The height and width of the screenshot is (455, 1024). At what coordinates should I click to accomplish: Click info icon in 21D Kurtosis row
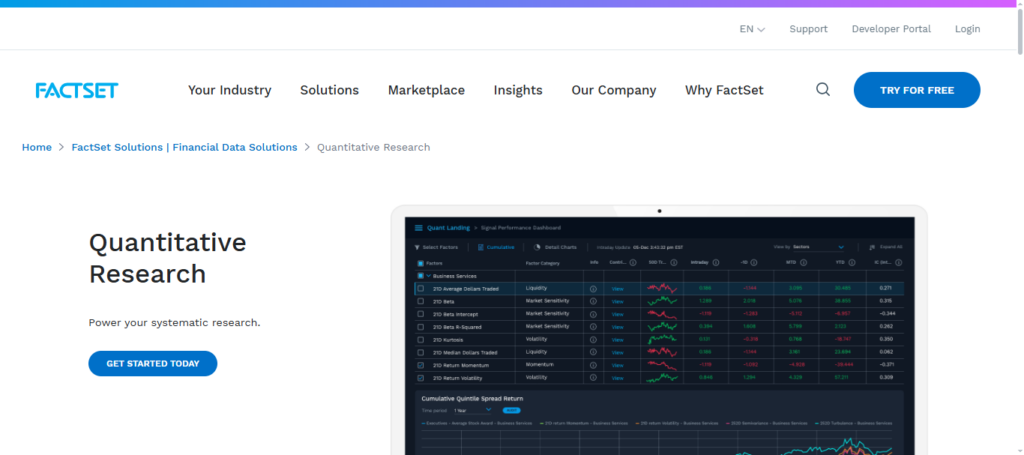593,339
